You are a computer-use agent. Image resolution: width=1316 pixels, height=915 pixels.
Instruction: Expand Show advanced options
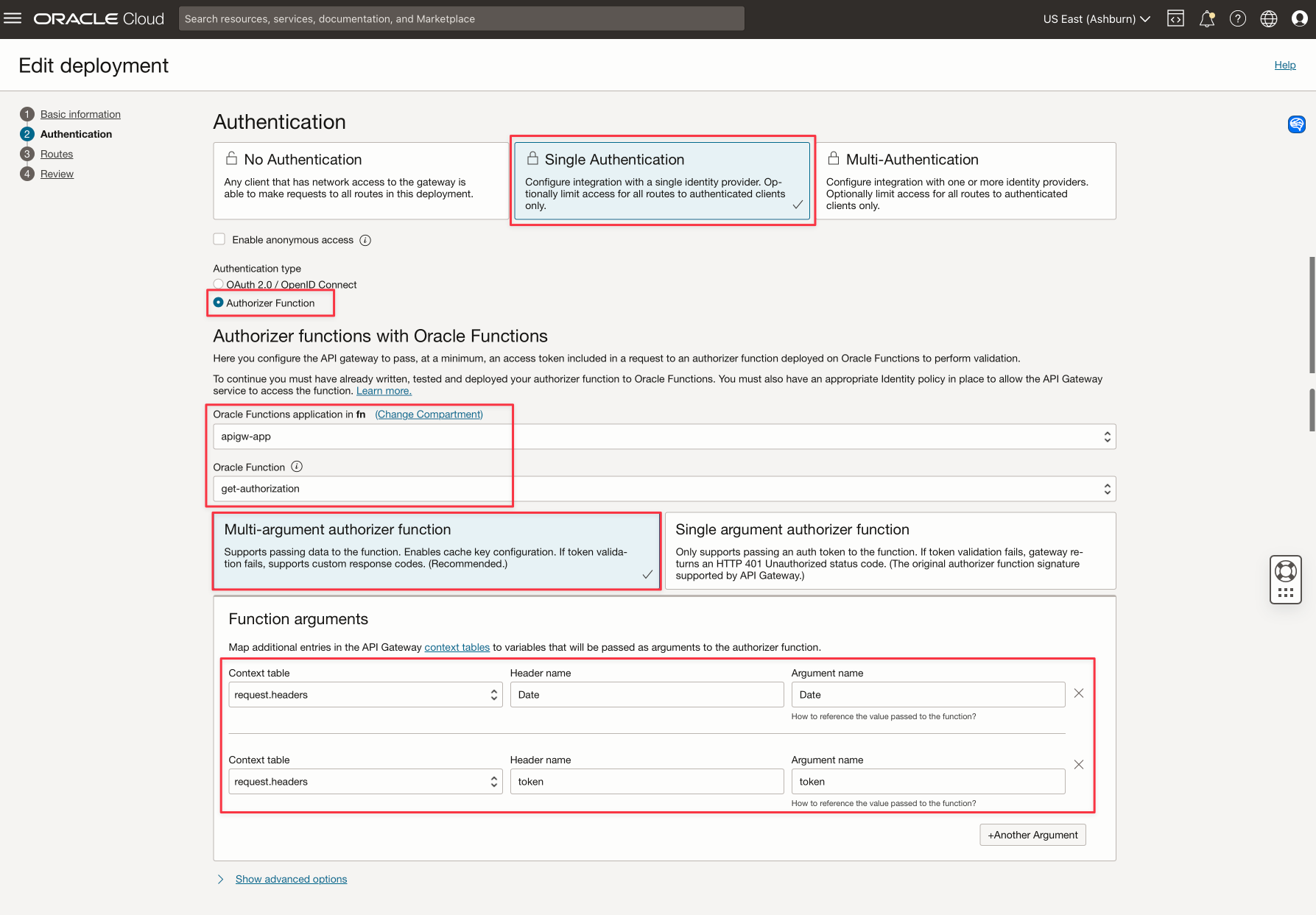[291, 879]
